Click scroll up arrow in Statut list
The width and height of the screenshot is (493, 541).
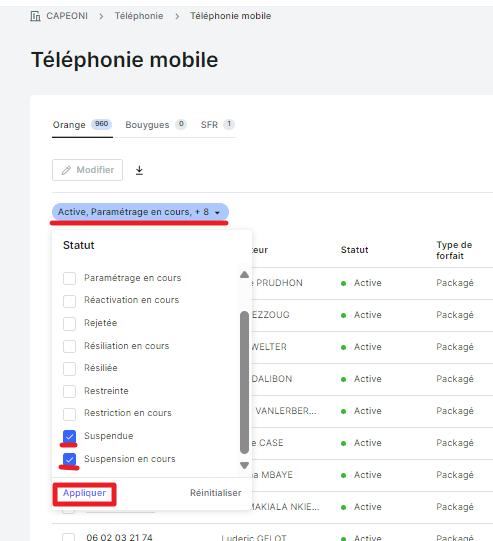tap(244, 275)
